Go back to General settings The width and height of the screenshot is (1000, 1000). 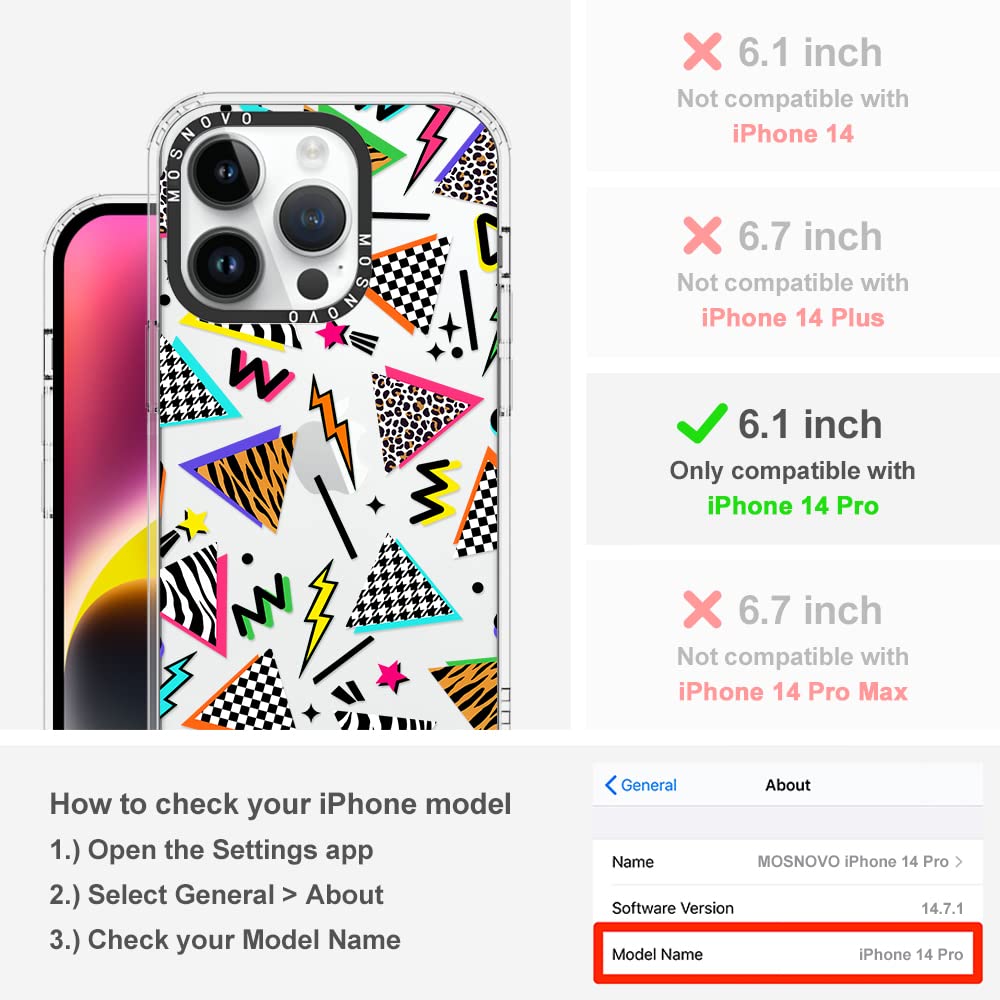pyautogui.click(x=641, y=785)
